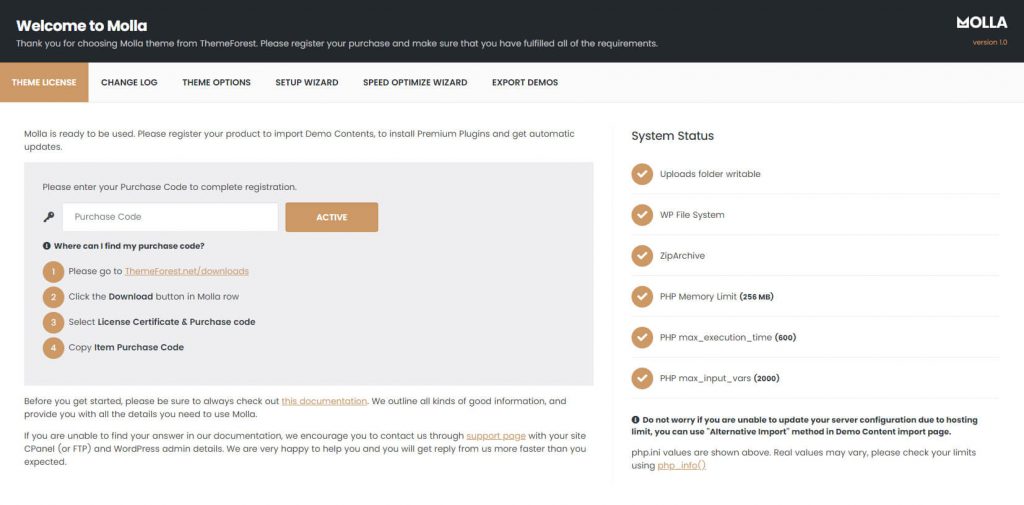The image size is (1024, 505).
Task: Click the WP File System check icon
Action: (642, 215)
